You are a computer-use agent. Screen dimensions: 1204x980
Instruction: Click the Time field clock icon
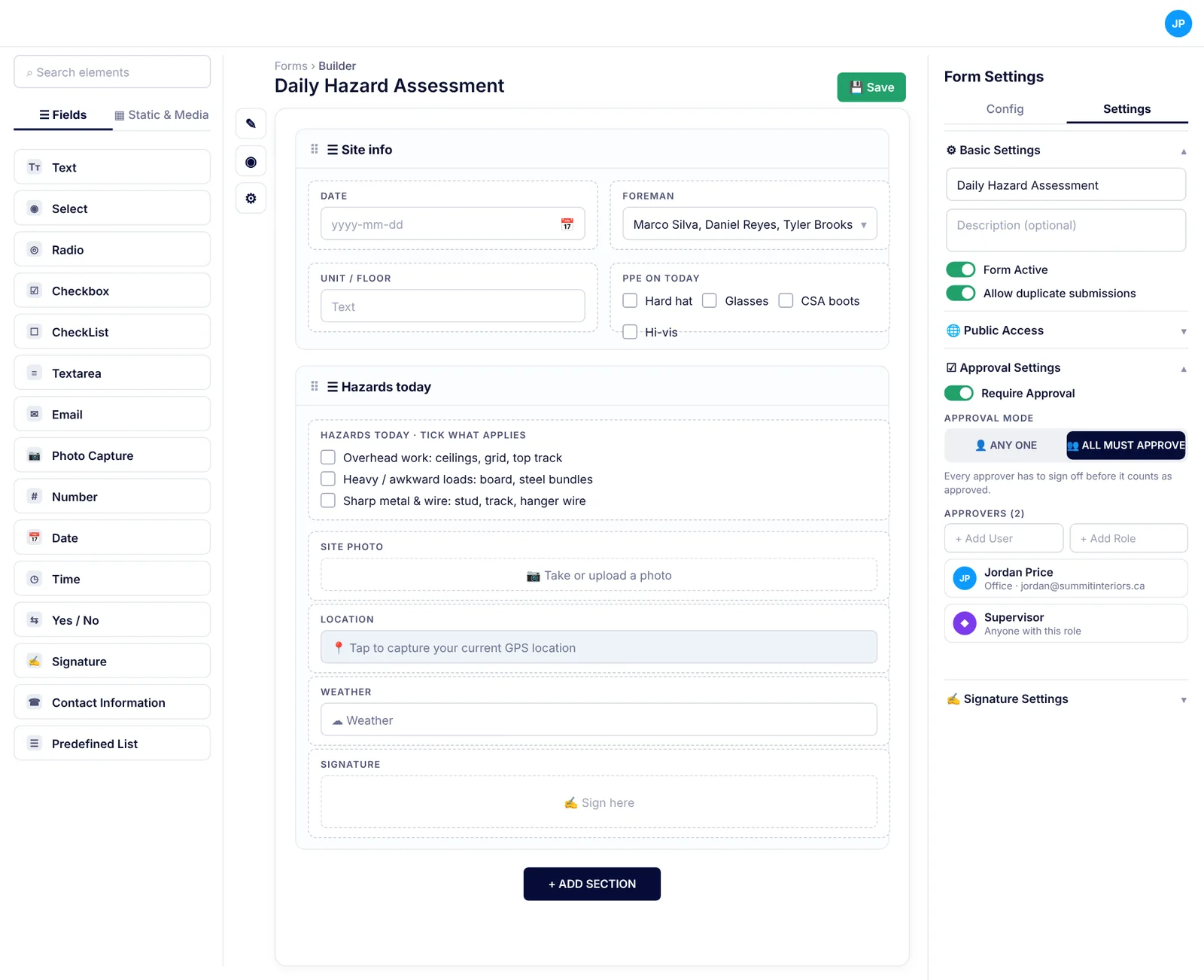[x=34, y=579]
